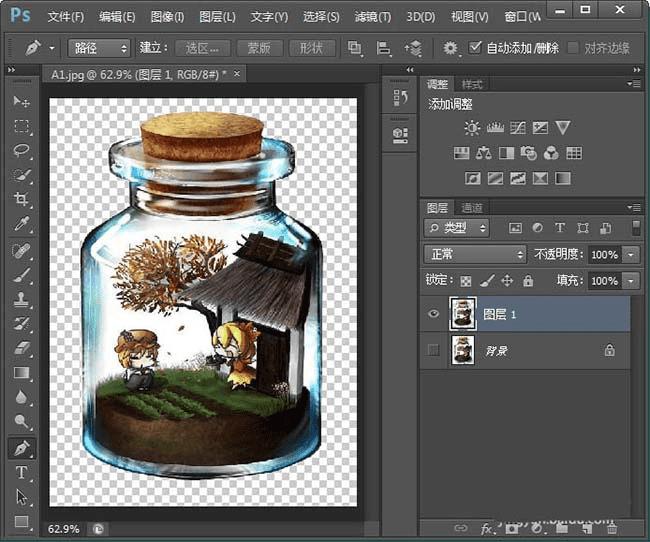Click the 形状 button in options bar

pyautogui.click(x=312, y=48)
